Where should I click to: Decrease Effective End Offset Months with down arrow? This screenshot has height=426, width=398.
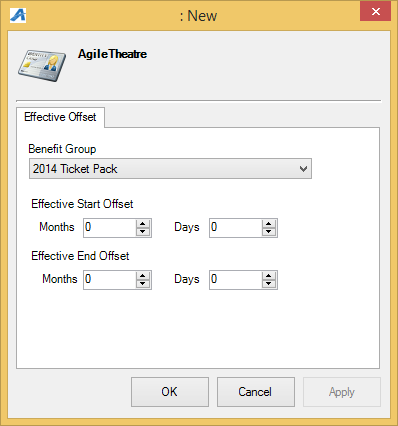[143, 284]
